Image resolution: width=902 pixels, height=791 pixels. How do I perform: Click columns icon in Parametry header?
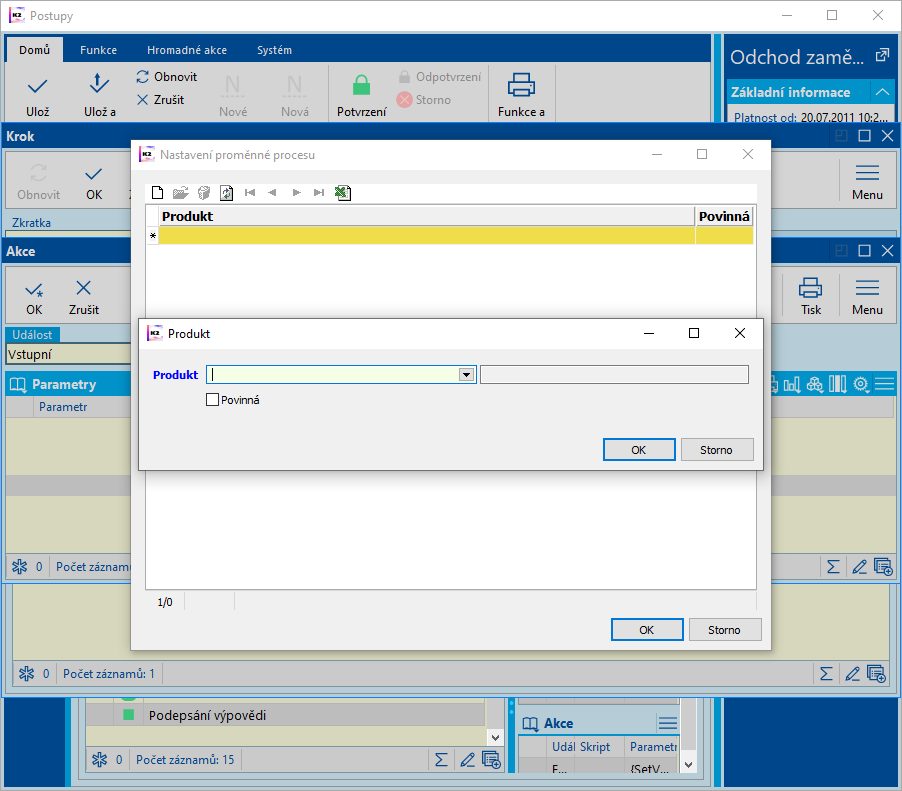(838, 384)
